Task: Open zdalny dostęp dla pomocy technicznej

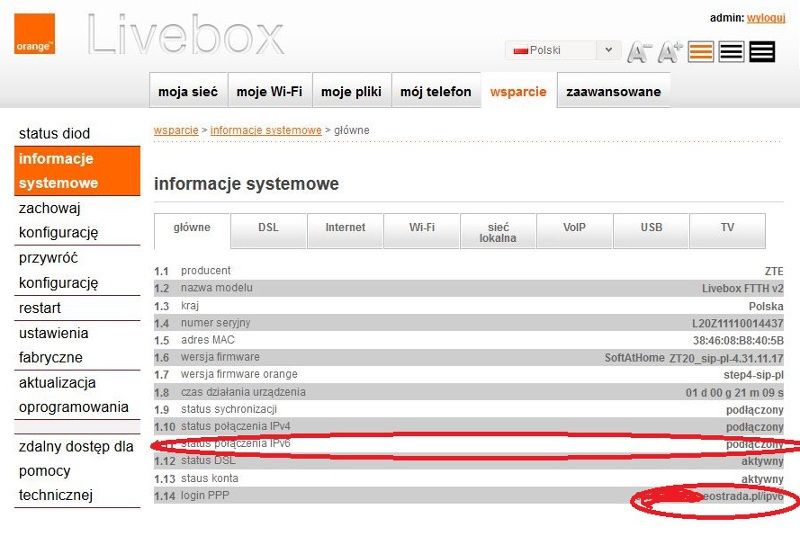Action: tap(77, 470)
